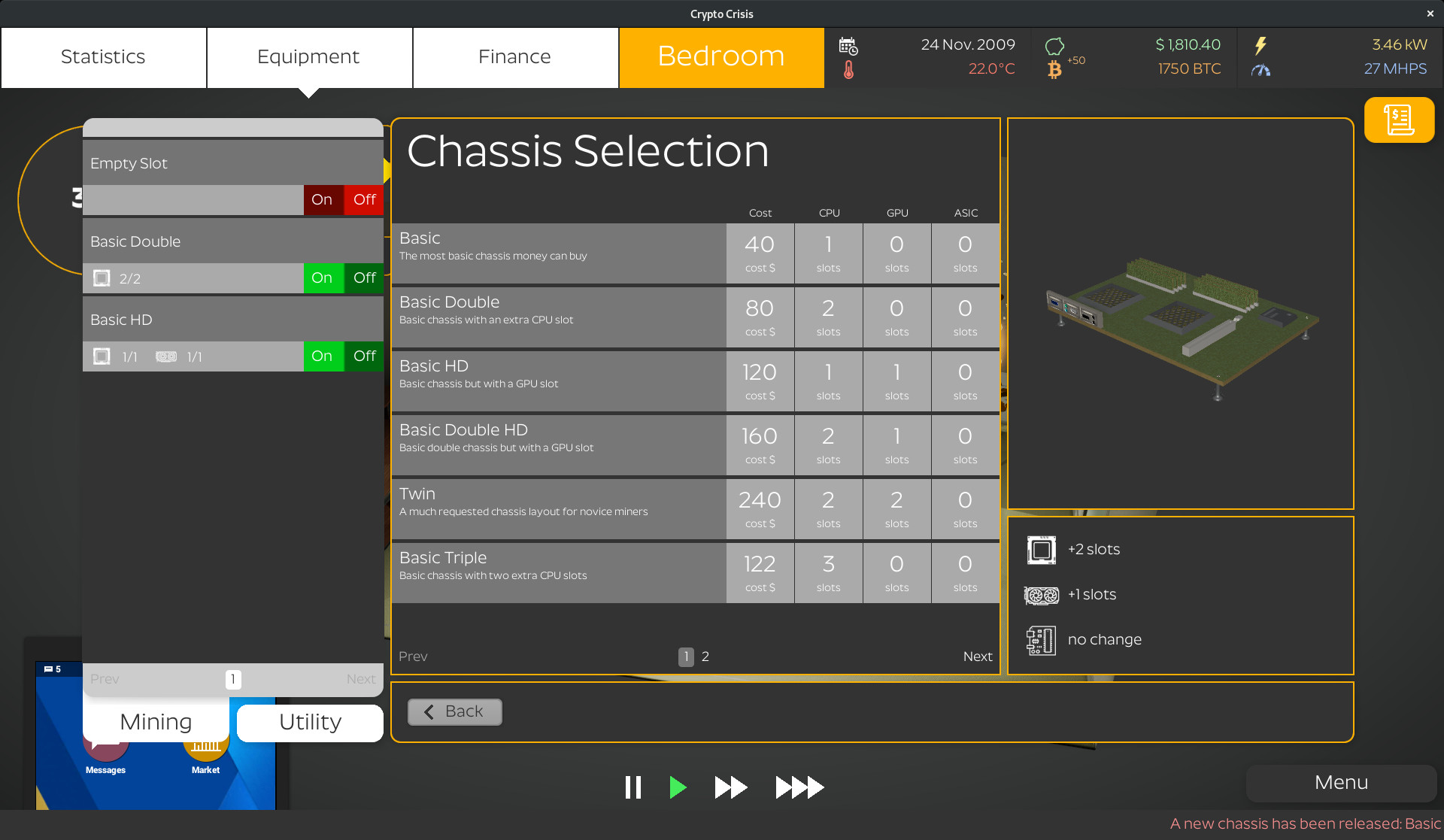1444x840 pixels.
Task: Go to page 2 of the chassis list
Action: 705,657
